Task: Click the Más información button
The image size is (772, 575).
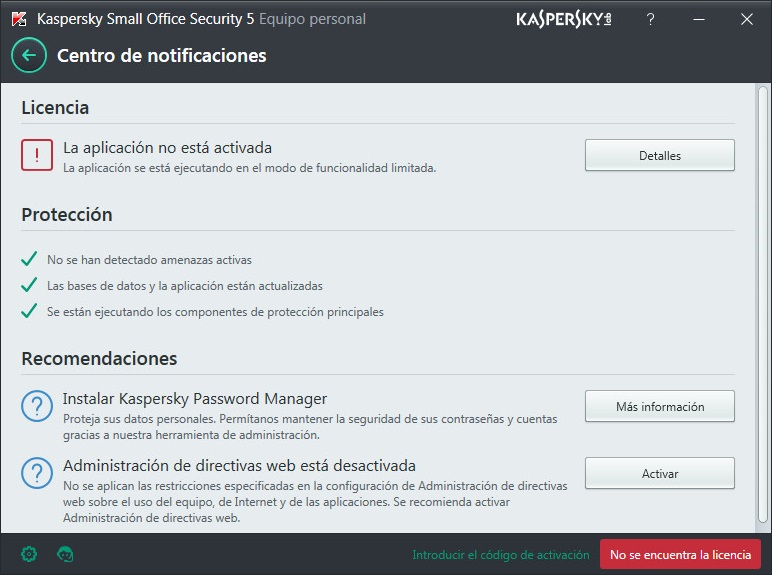Action: (659, 407)
